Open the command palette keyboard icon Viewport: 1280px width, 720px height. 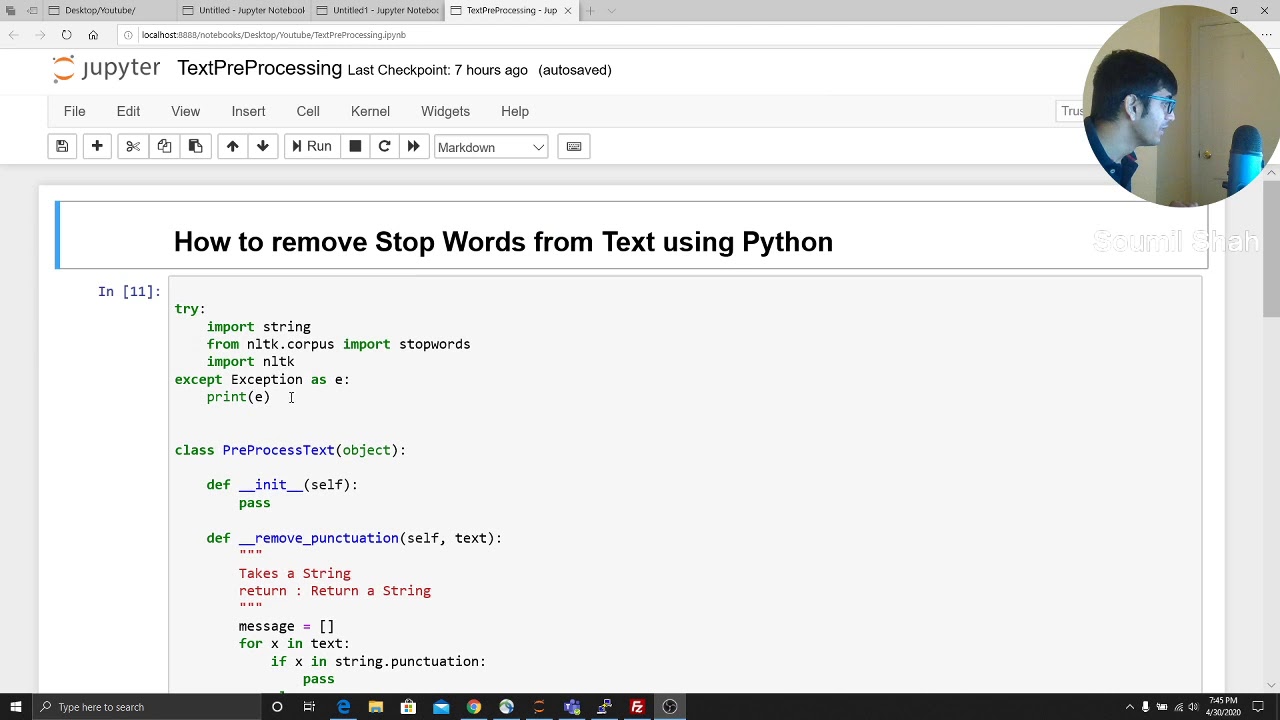(574, 147)
